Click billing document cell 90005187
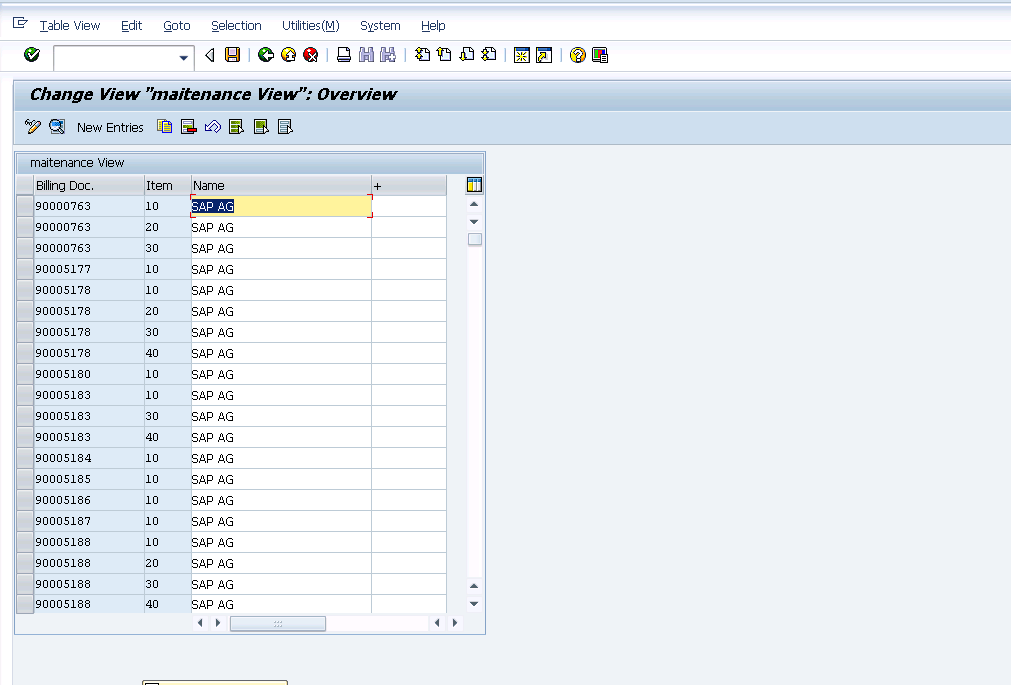Screen dimensions: 1011x685 89,521
